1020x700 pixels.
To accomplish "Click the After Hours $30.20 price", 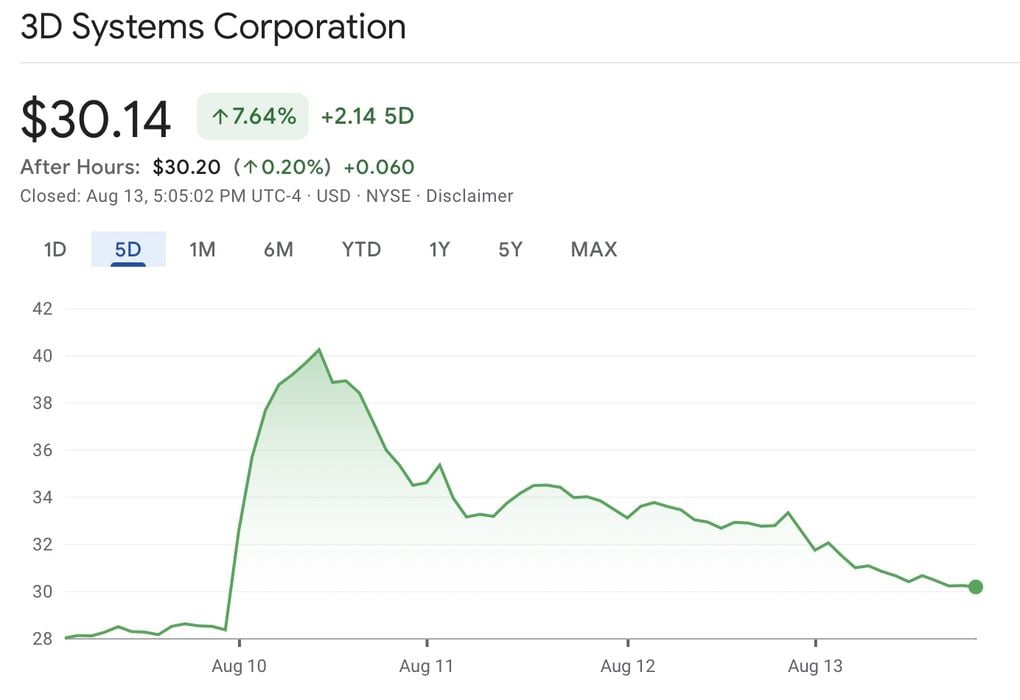I will point(187,167).
